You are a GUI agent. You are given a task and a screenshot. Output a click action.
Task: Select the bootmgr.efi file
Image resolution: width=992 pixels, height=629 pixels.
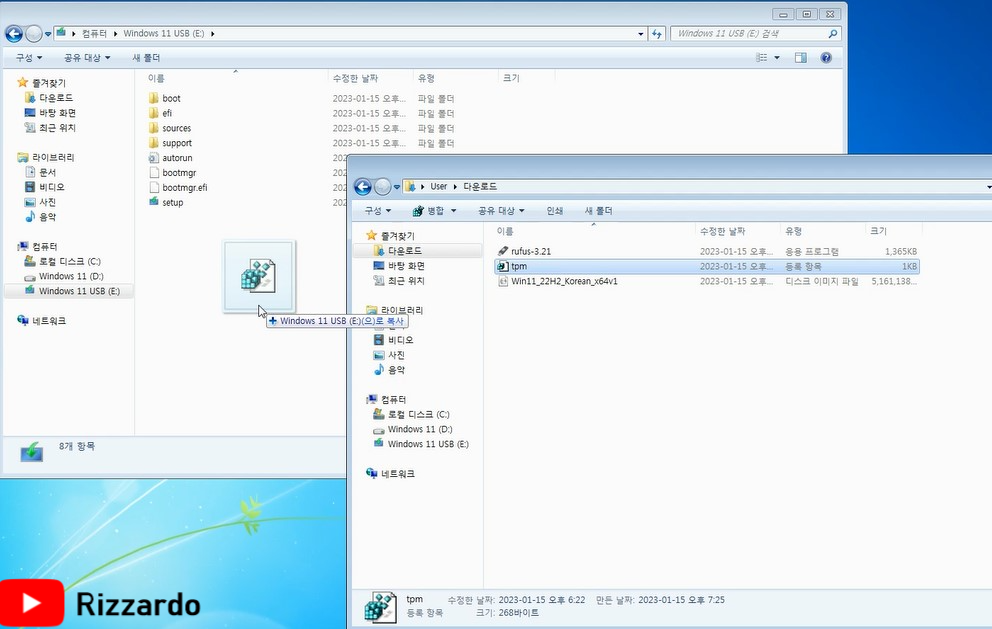point(184,187)
